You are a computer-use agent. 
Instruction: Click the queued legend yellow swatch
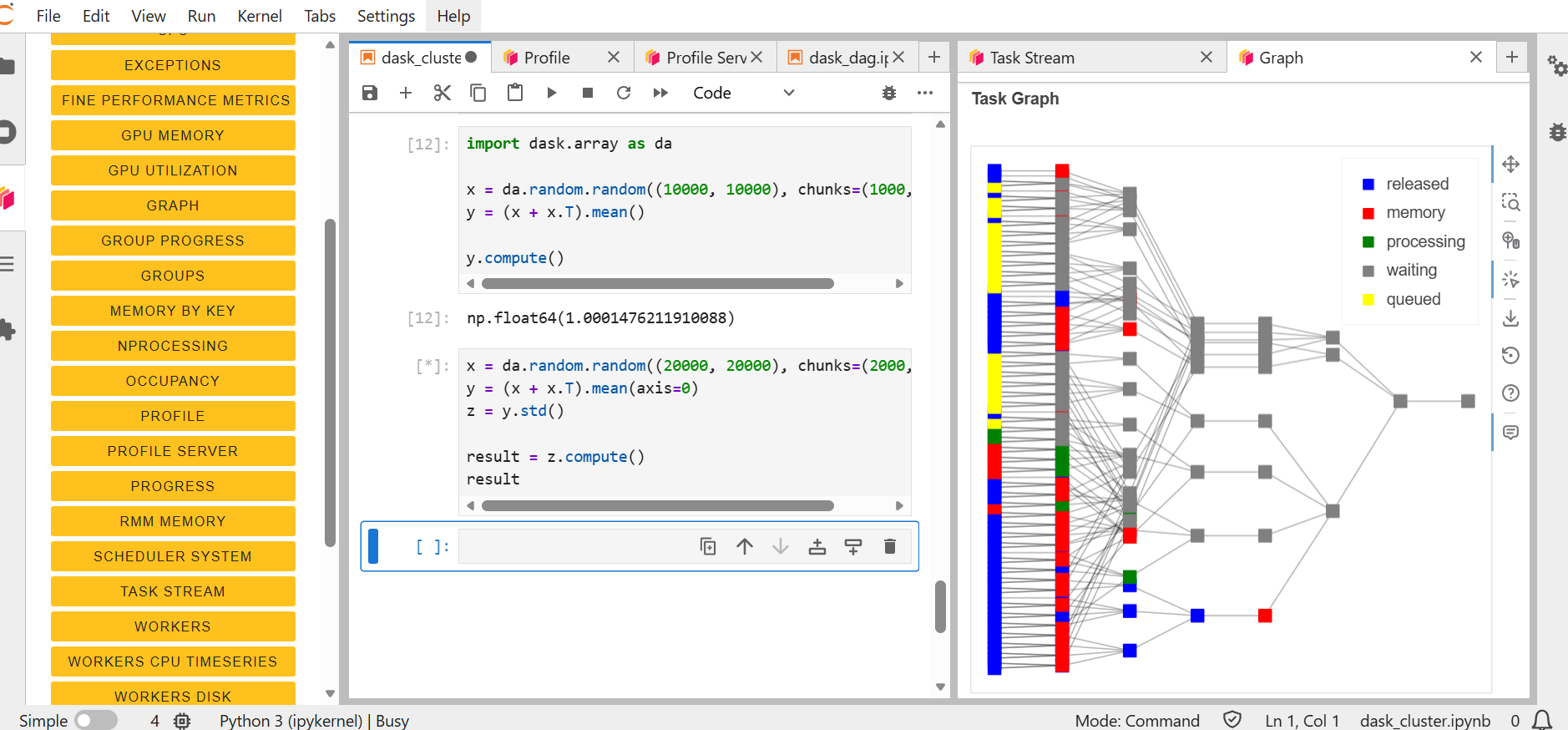(1368, 300)
